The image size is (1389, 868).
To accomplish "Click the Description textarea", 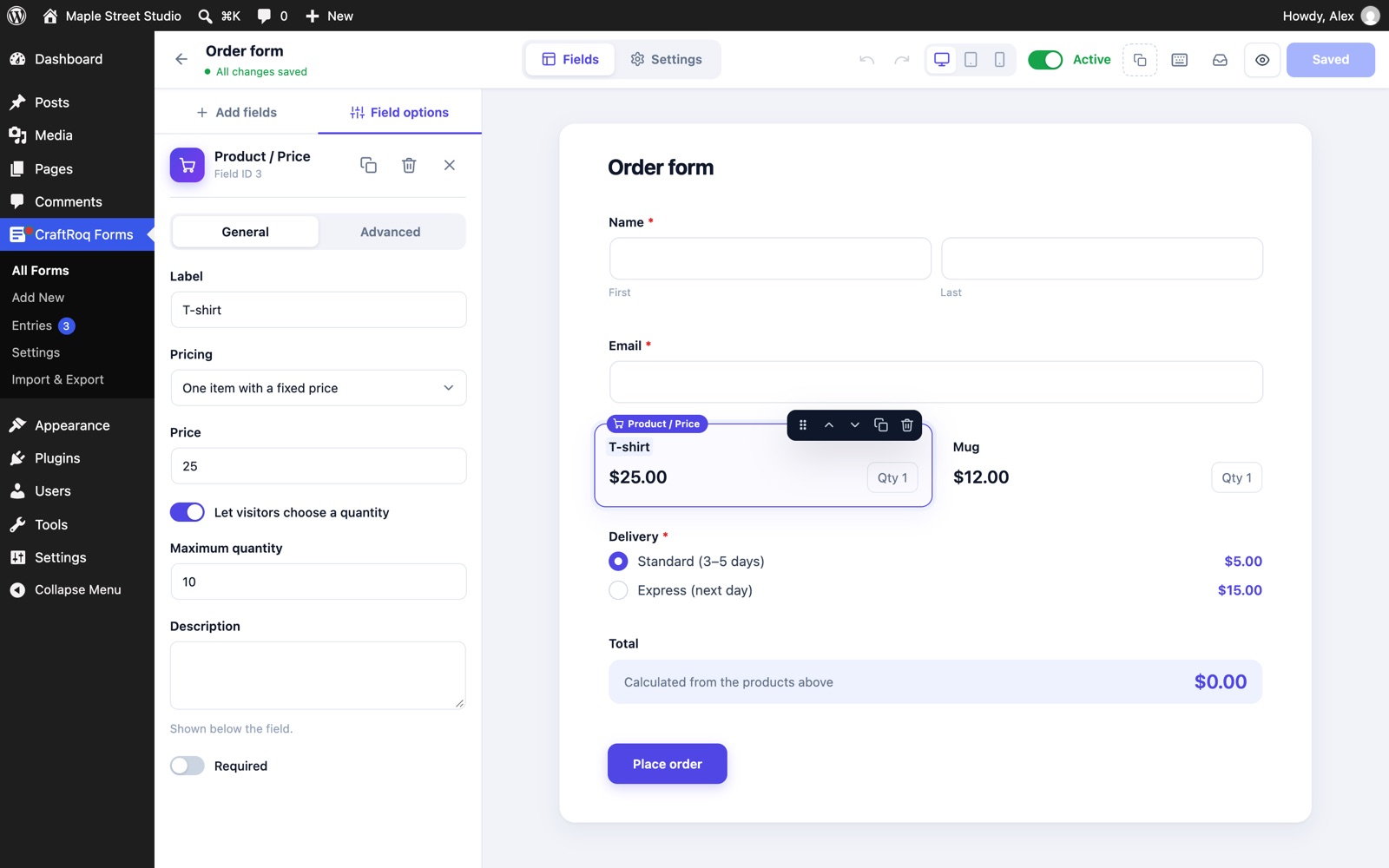I will pyautogui.click(x=318, y=675).
